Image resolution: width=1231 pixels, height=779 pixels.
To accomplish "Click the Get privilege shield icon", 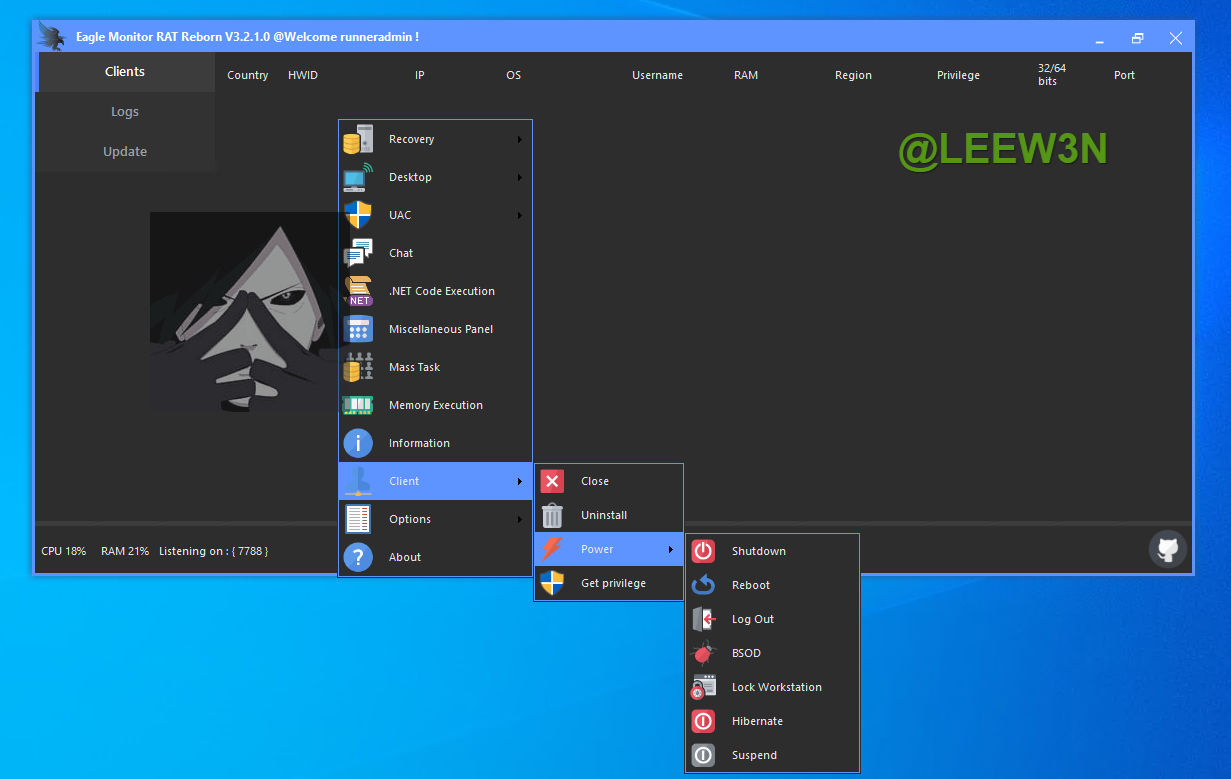I will click(x=552, y=583).
